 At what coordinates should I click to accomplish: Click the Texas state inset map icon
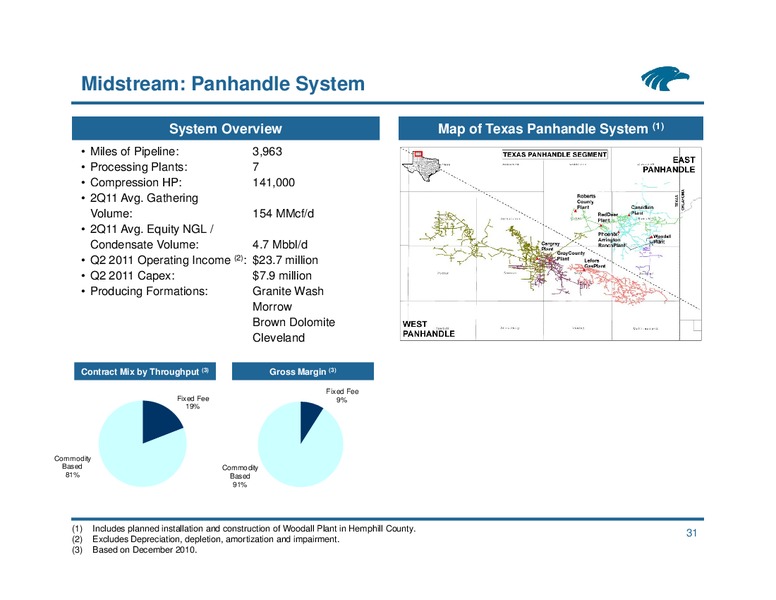421,166
